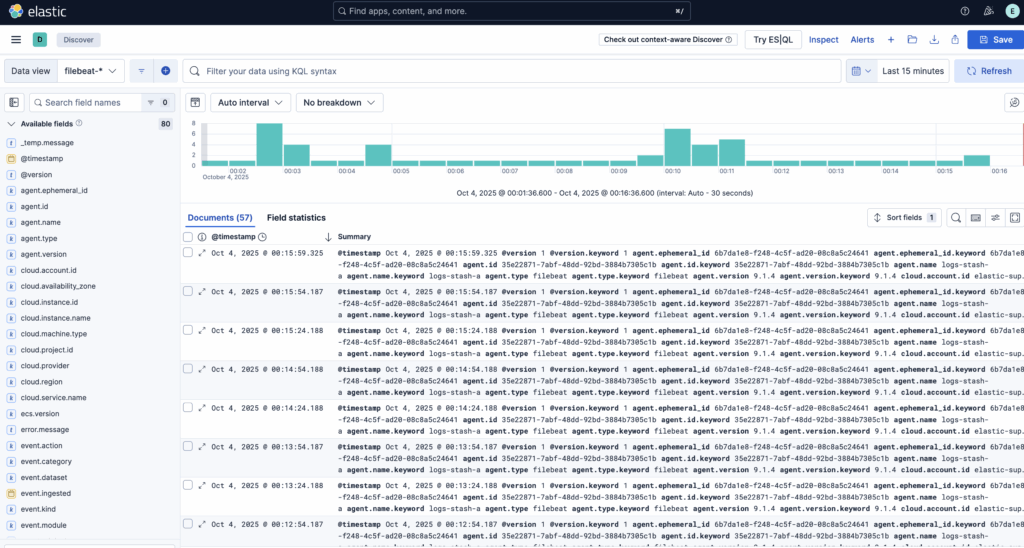Click the share export icon
The width and height of the screenshot is (1024, 548).
pyautogui.click(x=955, y=40)
